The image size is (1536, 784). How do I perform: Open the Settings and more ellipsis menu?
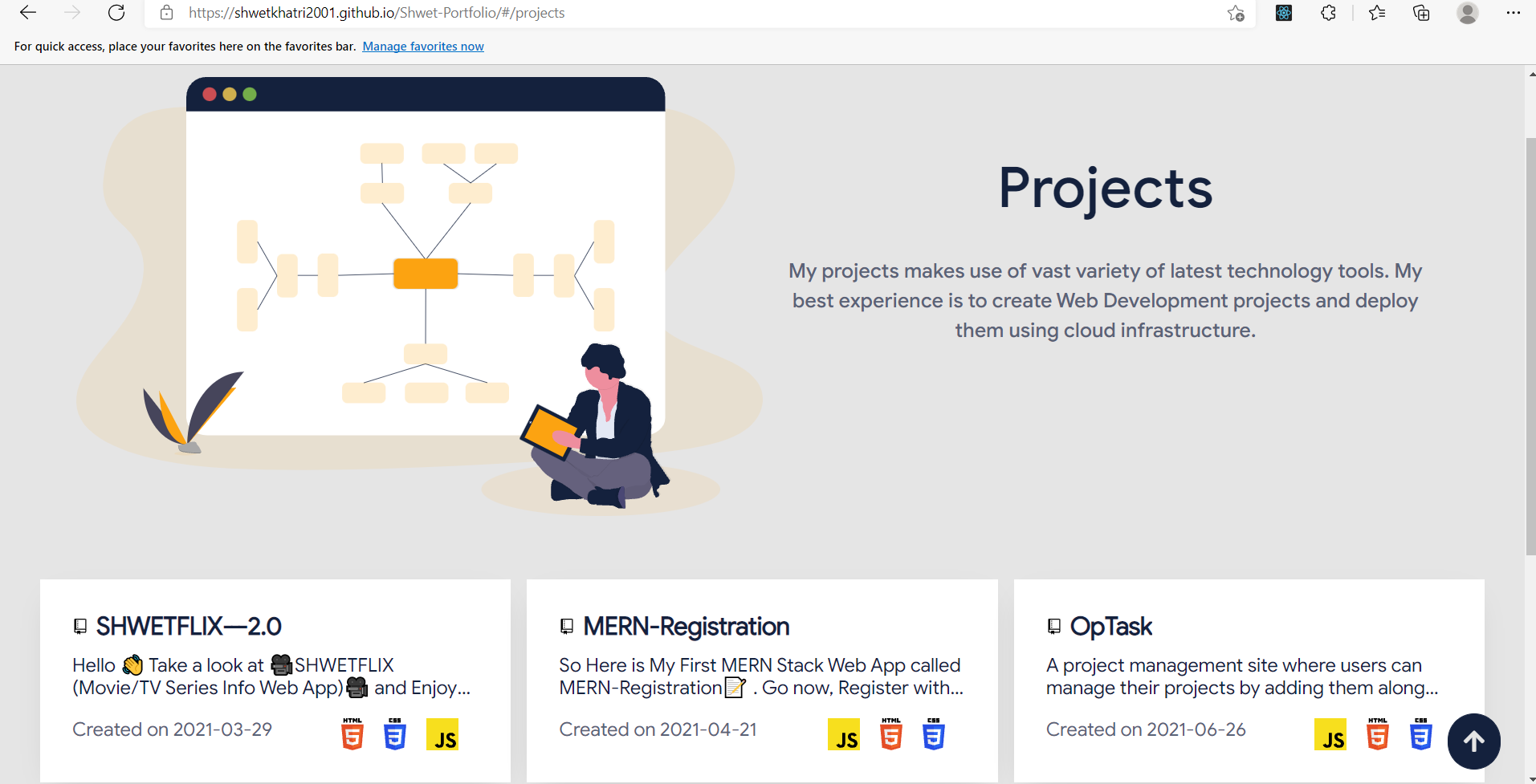(x=1514, y=13)
